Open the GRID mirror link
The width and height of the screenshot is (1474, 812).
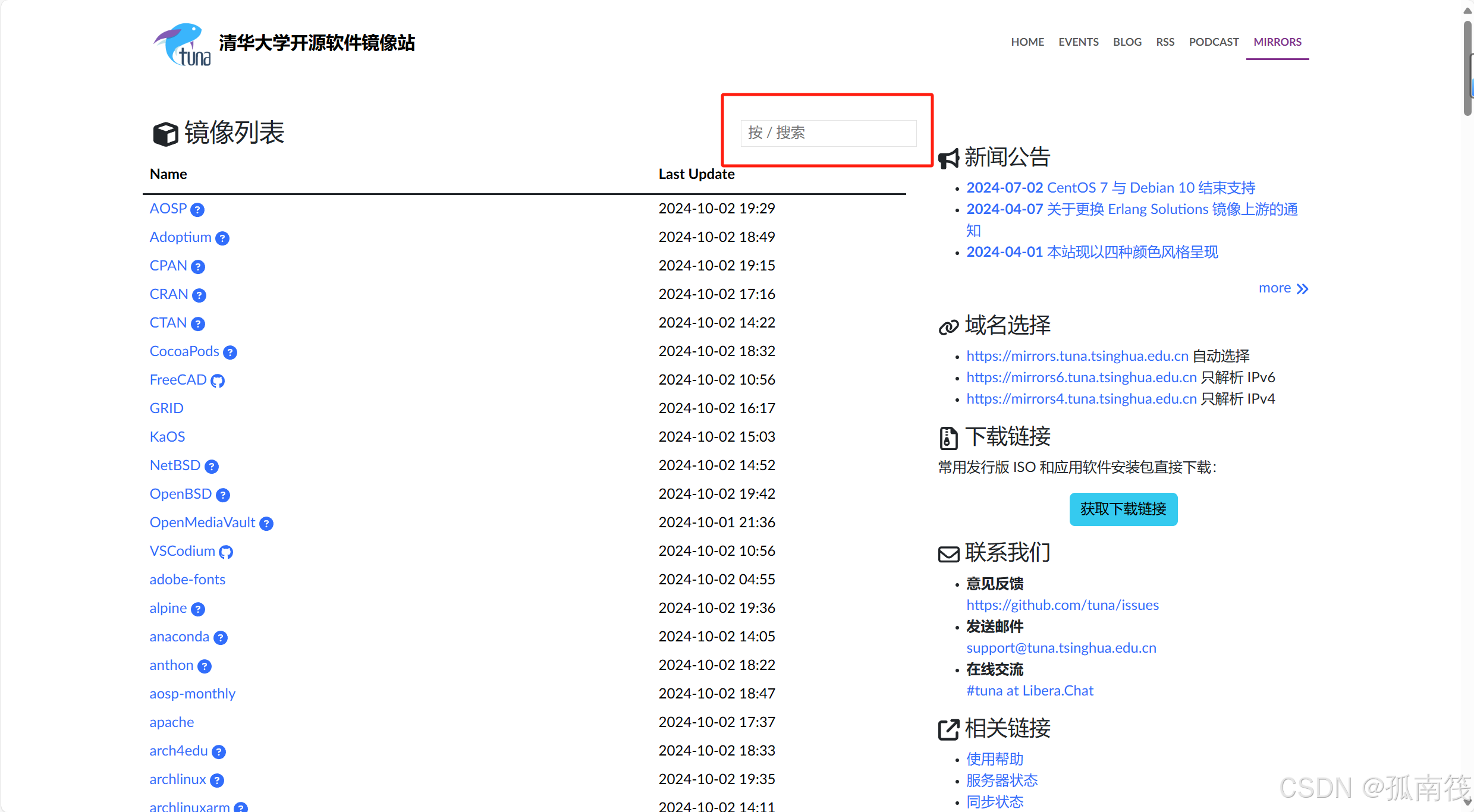(x=166, y=408)
